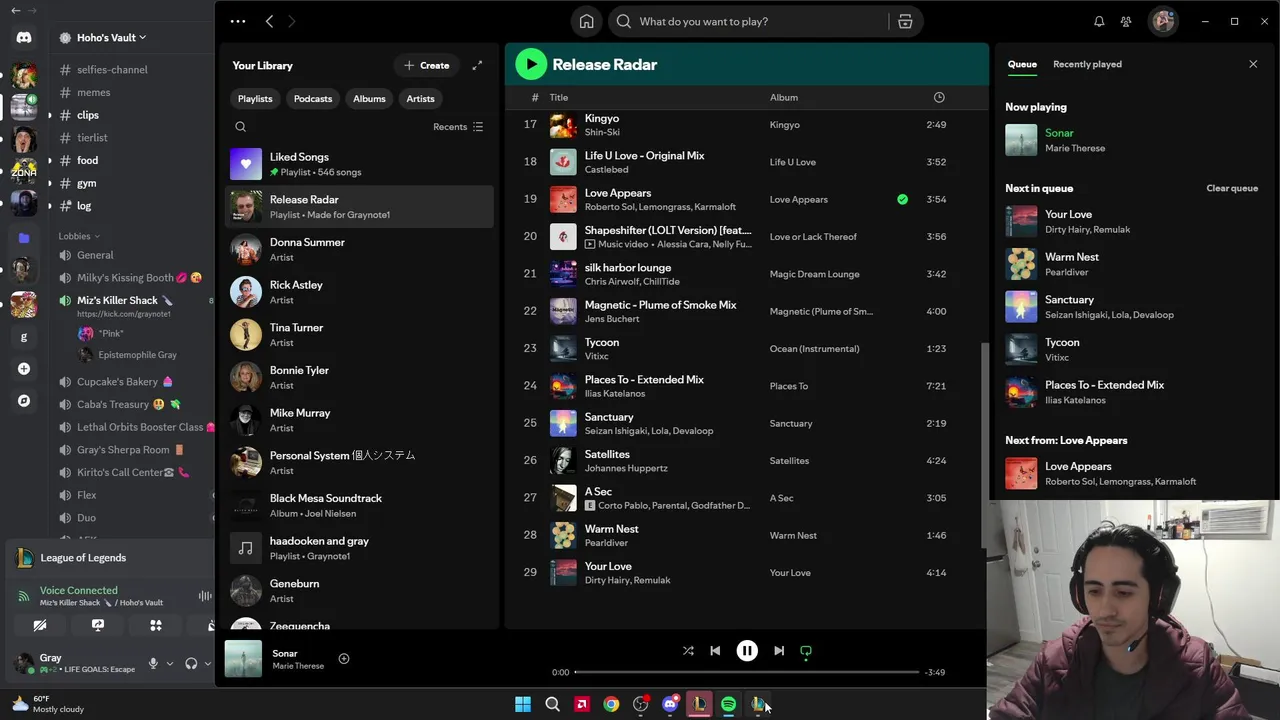1280x720 pixels.
Task: Select Warm Nest in the queue
Action: coord(1132,264)
